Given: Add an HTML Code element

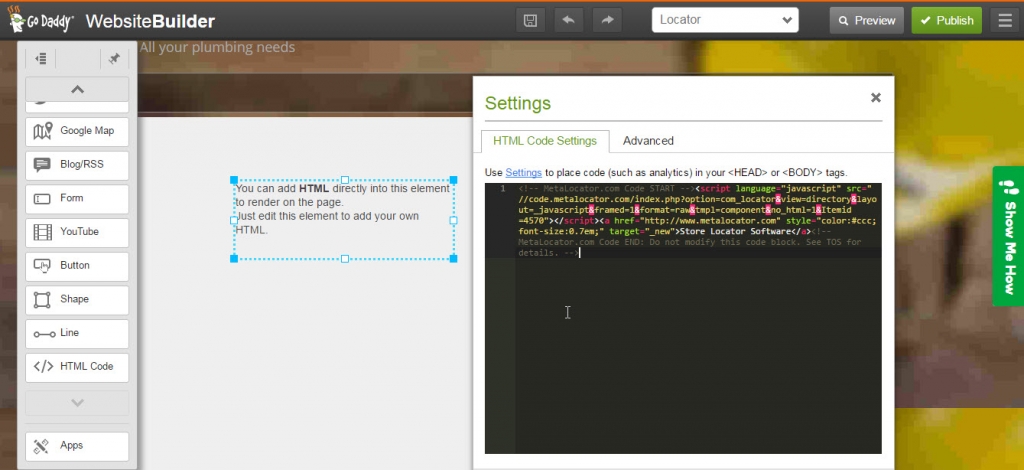Looking at the screenshot, I should point(77,367).
